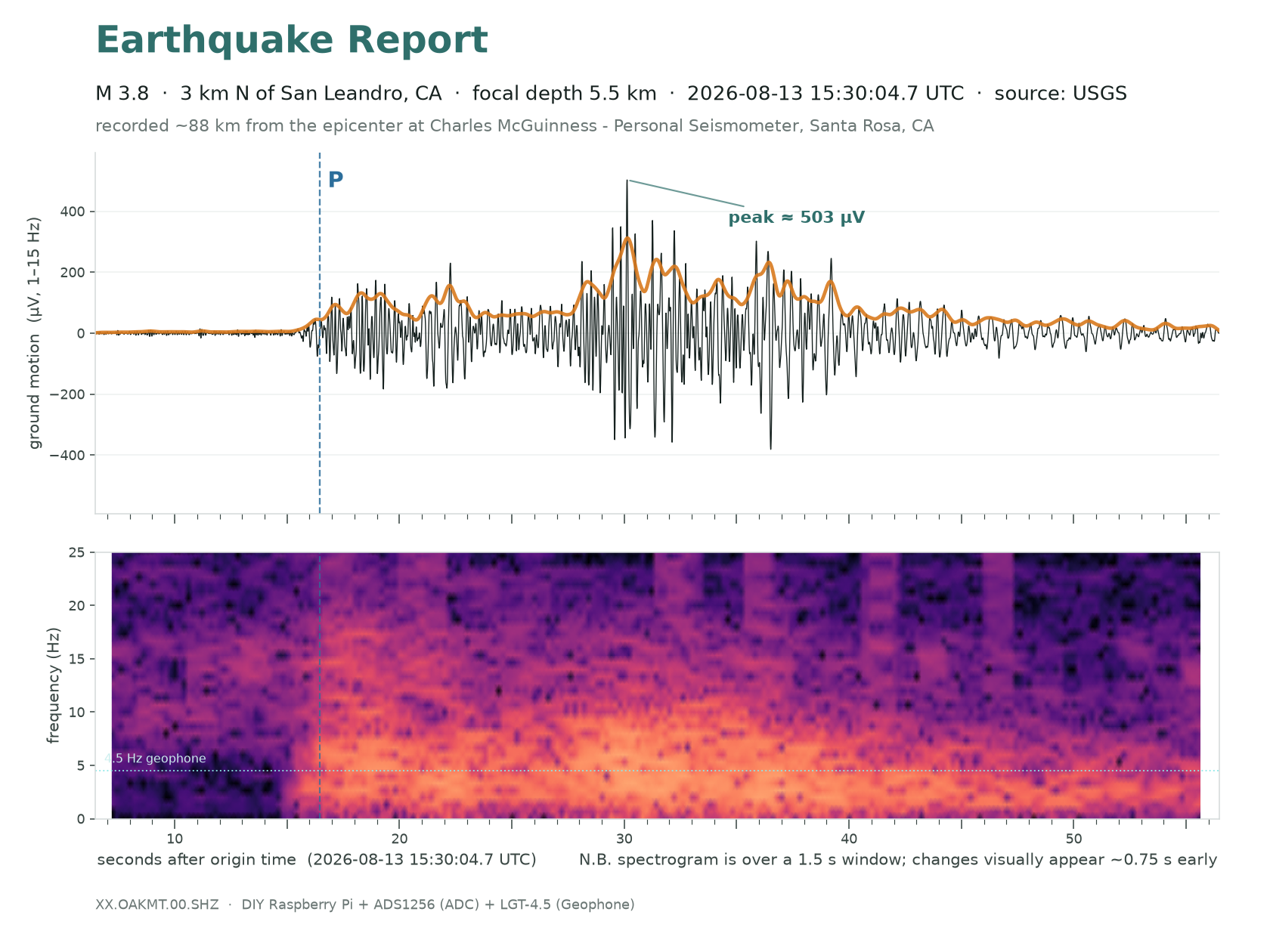Click the Earthquake Report title
The image size is (1270, 952).
[292, 41]
